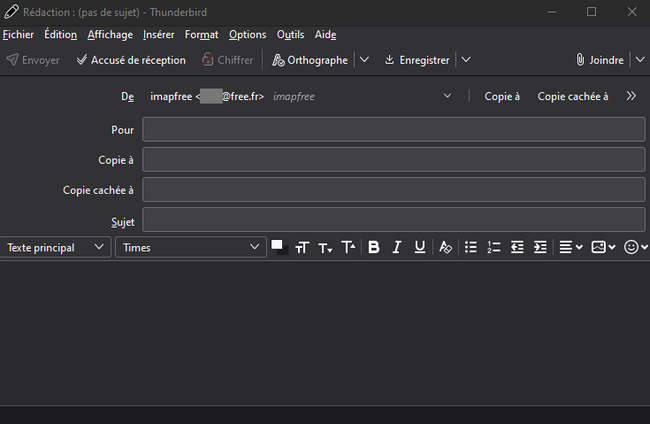
Task: Open the Aide menu
Action: [x=325, y=34]
